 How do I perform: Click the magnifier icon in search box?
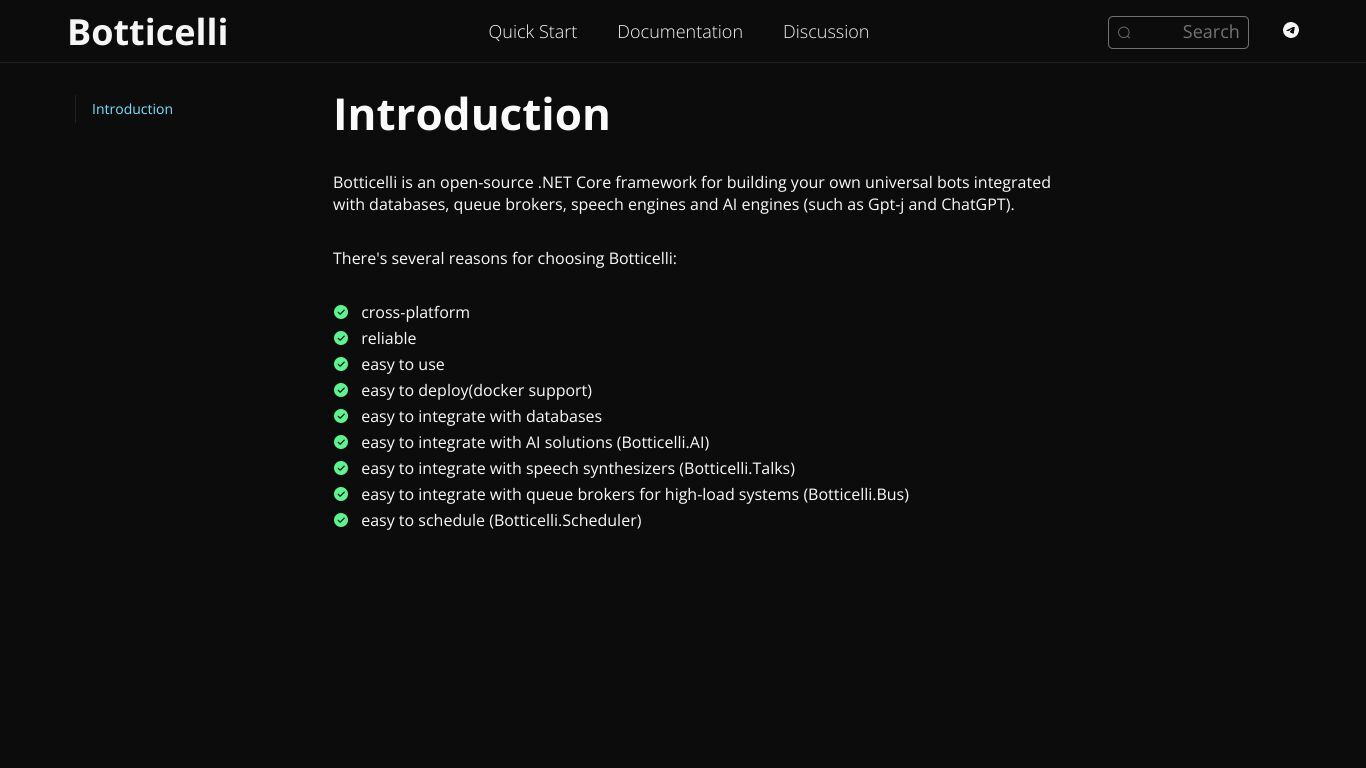pos(1124,33)
